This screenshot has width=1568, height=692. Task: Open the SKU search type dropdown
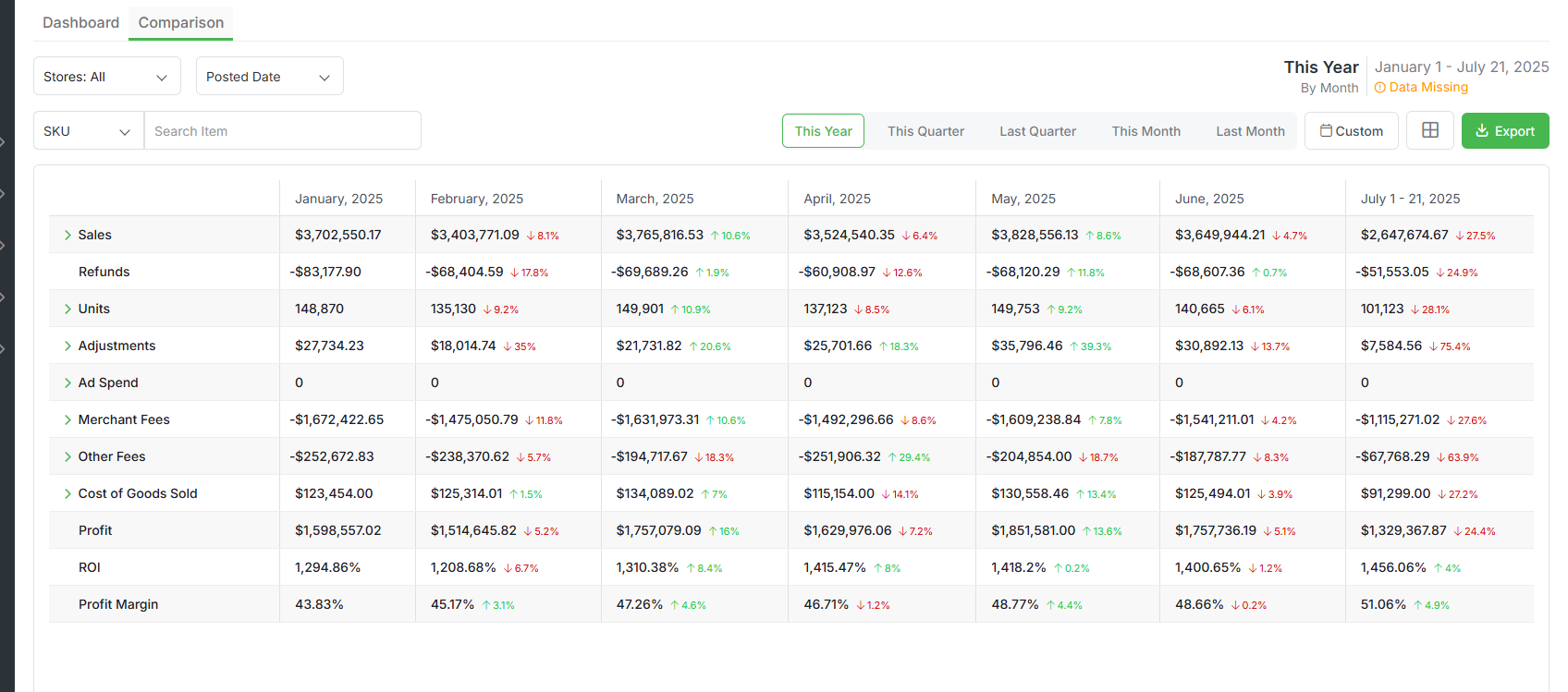88,131
